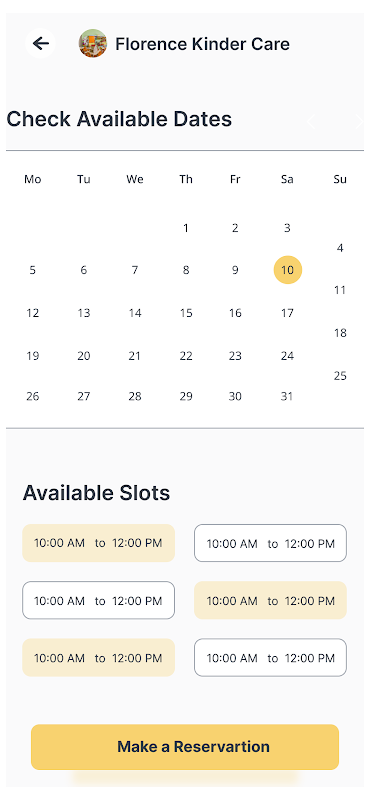Go back using the arrow icon

pyautogui.click(x=40, y=43)
